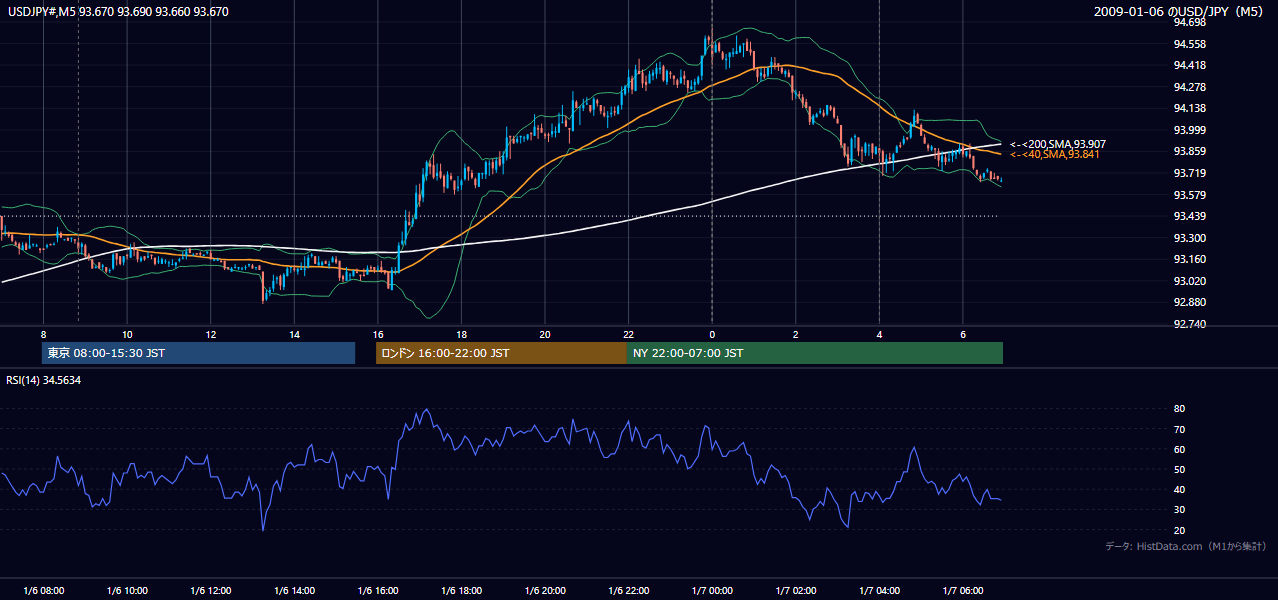Click price axis value 93.020

click(x=1189, y=281)
